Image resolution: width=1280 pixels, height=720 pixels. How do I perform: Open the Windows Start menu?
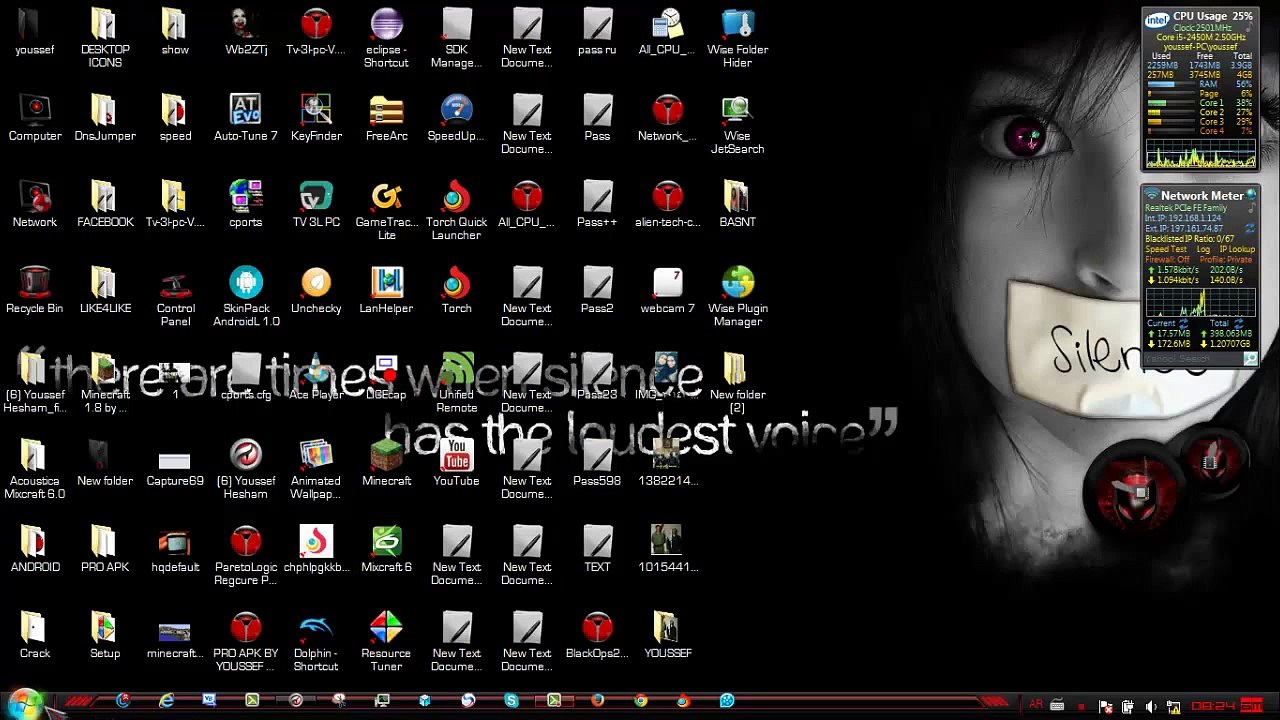point(24,702)
